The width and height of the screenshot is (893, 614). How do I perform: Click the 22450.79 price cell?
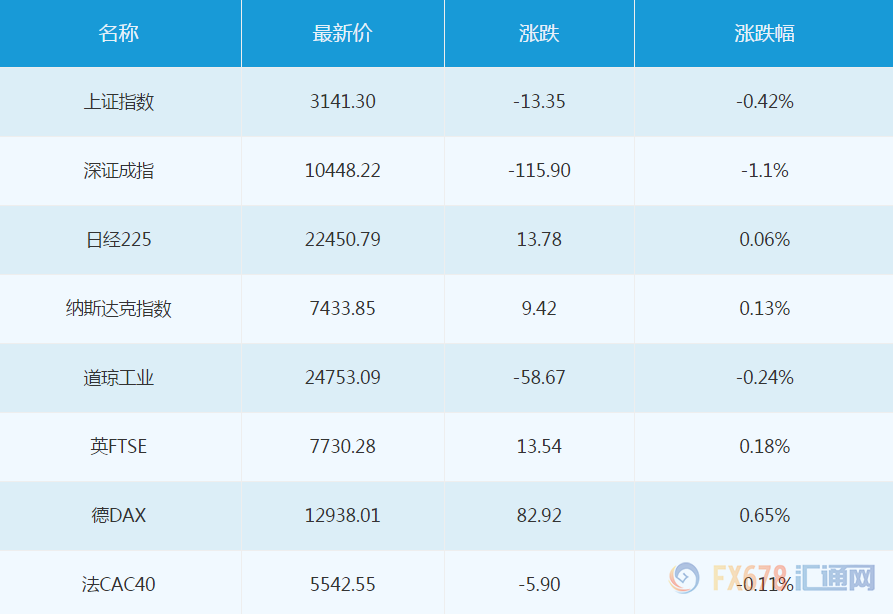(343, 239)
